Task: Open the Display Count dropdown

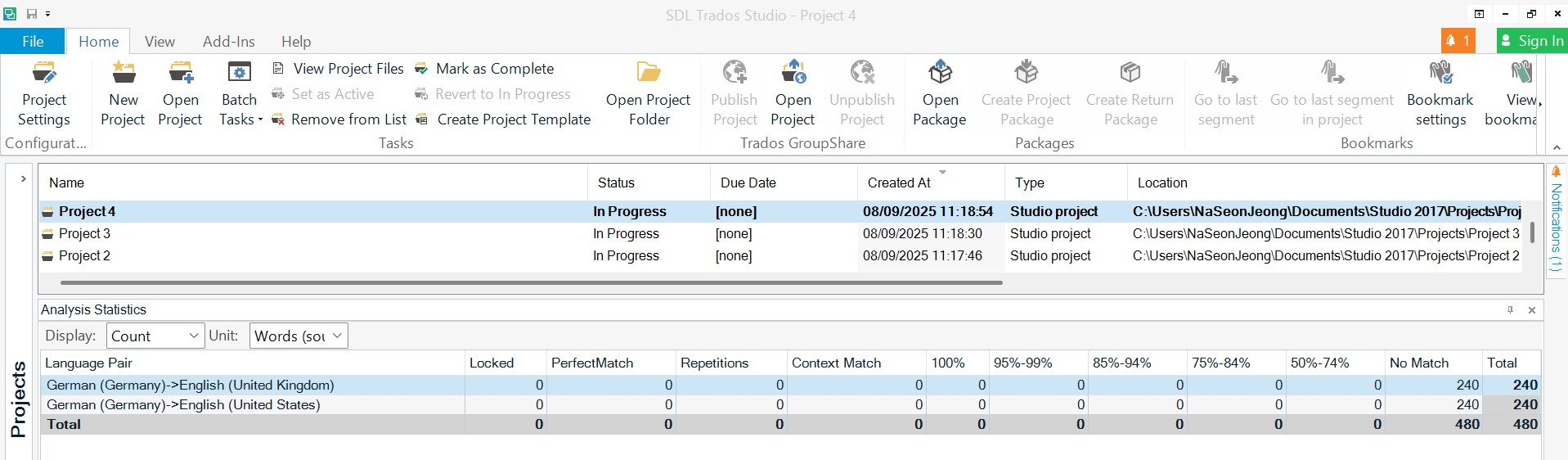Action: click(155, 336)
